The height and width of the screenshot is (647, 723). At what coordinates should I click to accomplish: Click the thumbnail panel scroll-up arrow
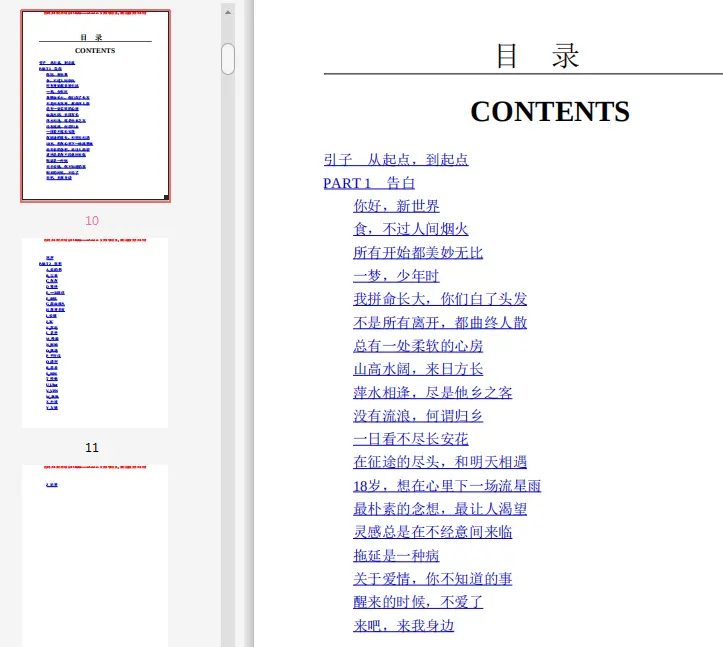click(x=228, y=12)
